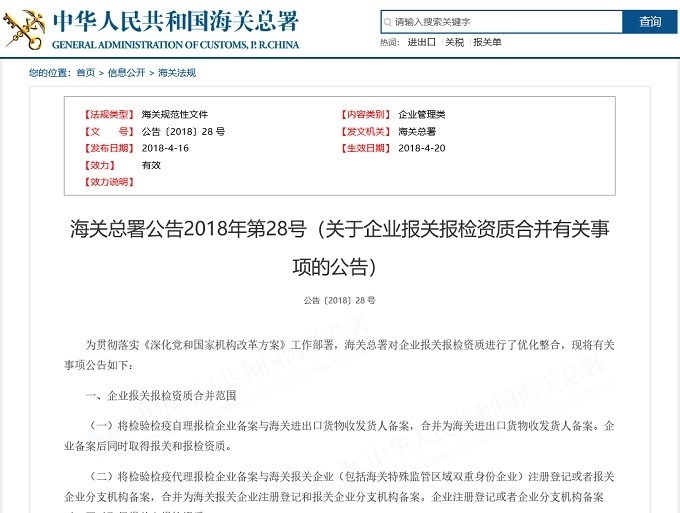Click the label 您的位置:
680x513 pixels.
tap(50, 73)
